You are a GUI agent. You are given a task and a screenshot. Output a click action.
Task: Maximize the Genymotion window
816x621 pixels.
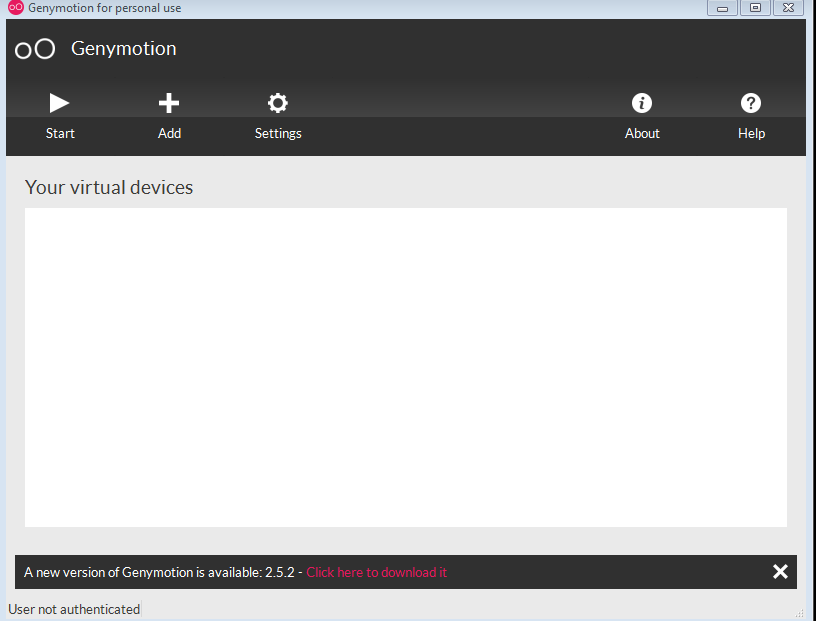(755, 8)
